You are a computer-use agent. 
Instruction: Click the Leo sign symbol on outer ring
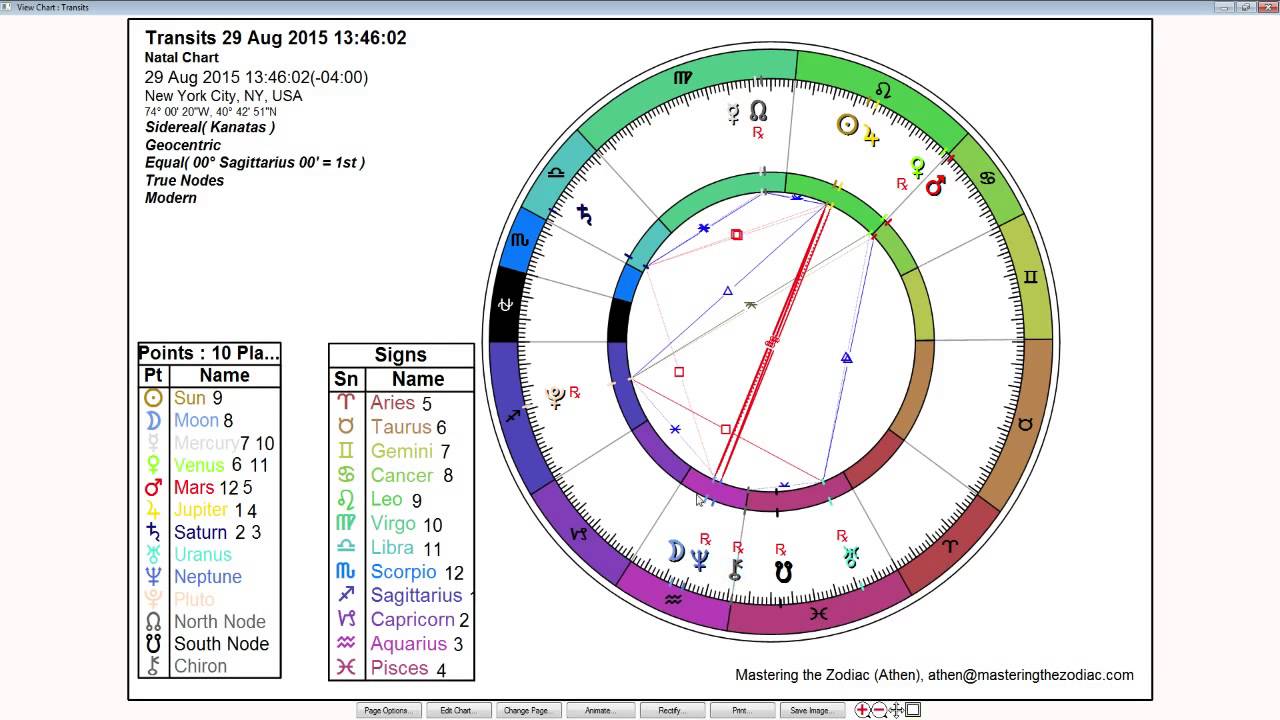[x=883, y=90]
